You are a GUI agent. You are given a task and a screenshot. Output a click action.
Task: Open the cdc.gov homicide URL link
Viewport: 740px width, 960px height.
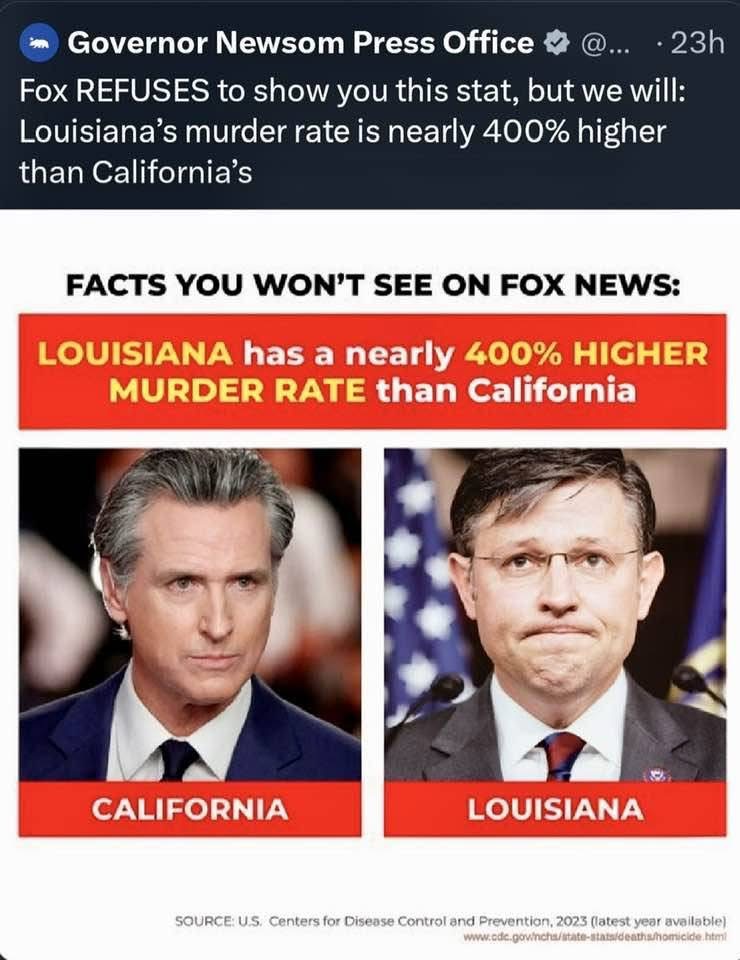594,937
